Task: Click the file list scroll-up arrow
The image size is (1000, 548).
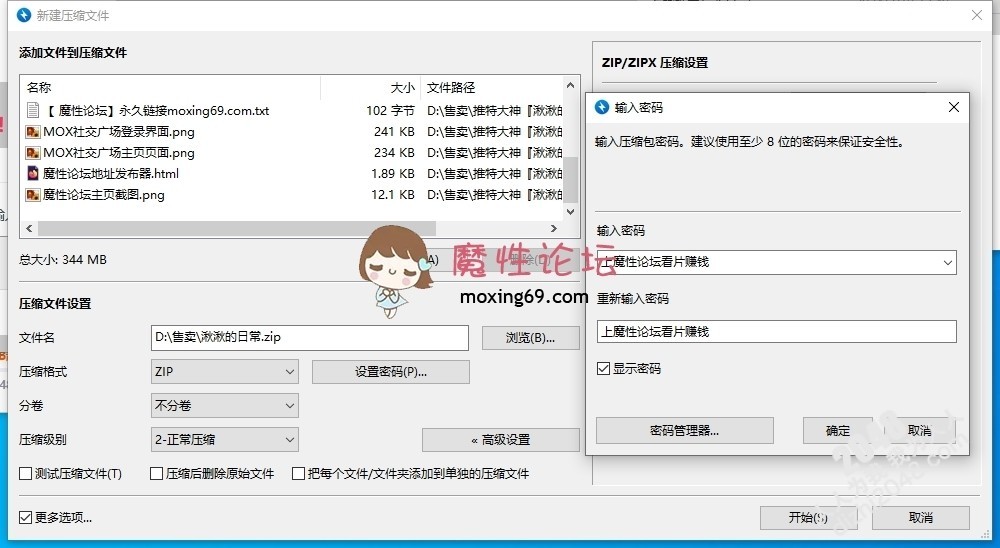Action: [x=571, y=85]
